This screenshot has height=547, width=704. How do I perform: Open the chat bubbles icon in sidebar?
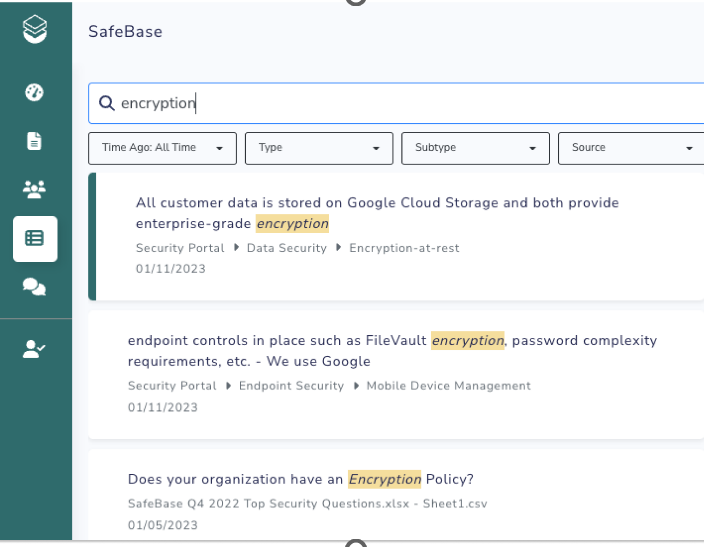pos(35,287)
